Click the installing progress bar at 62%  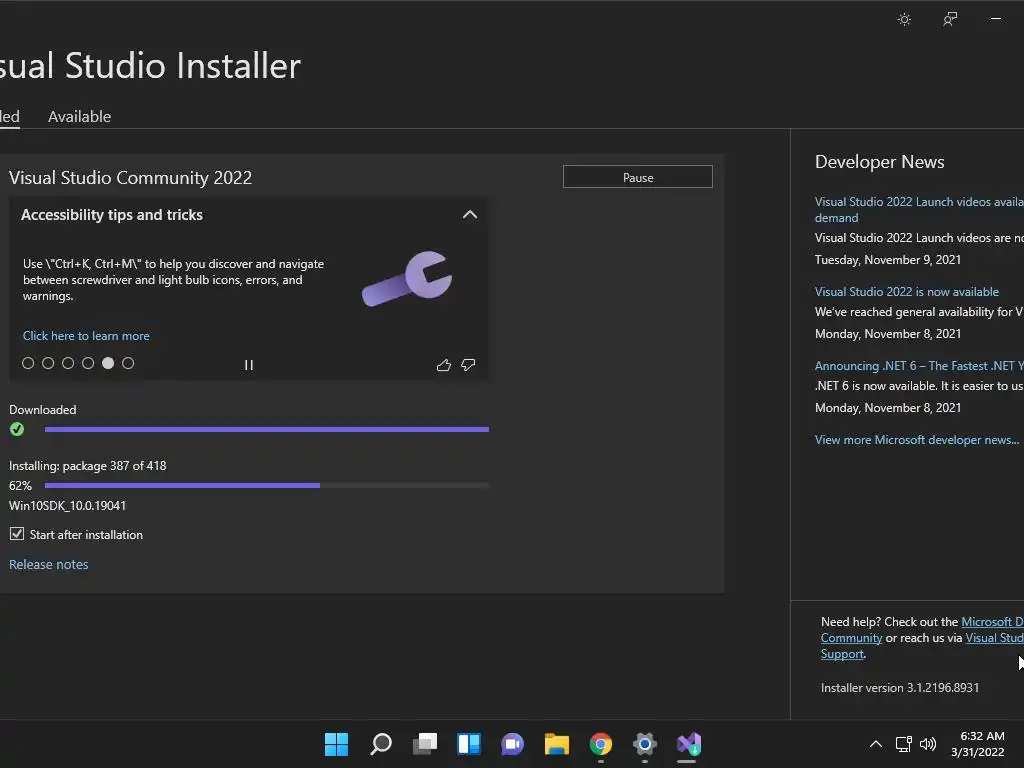click(x=266, y=485)
